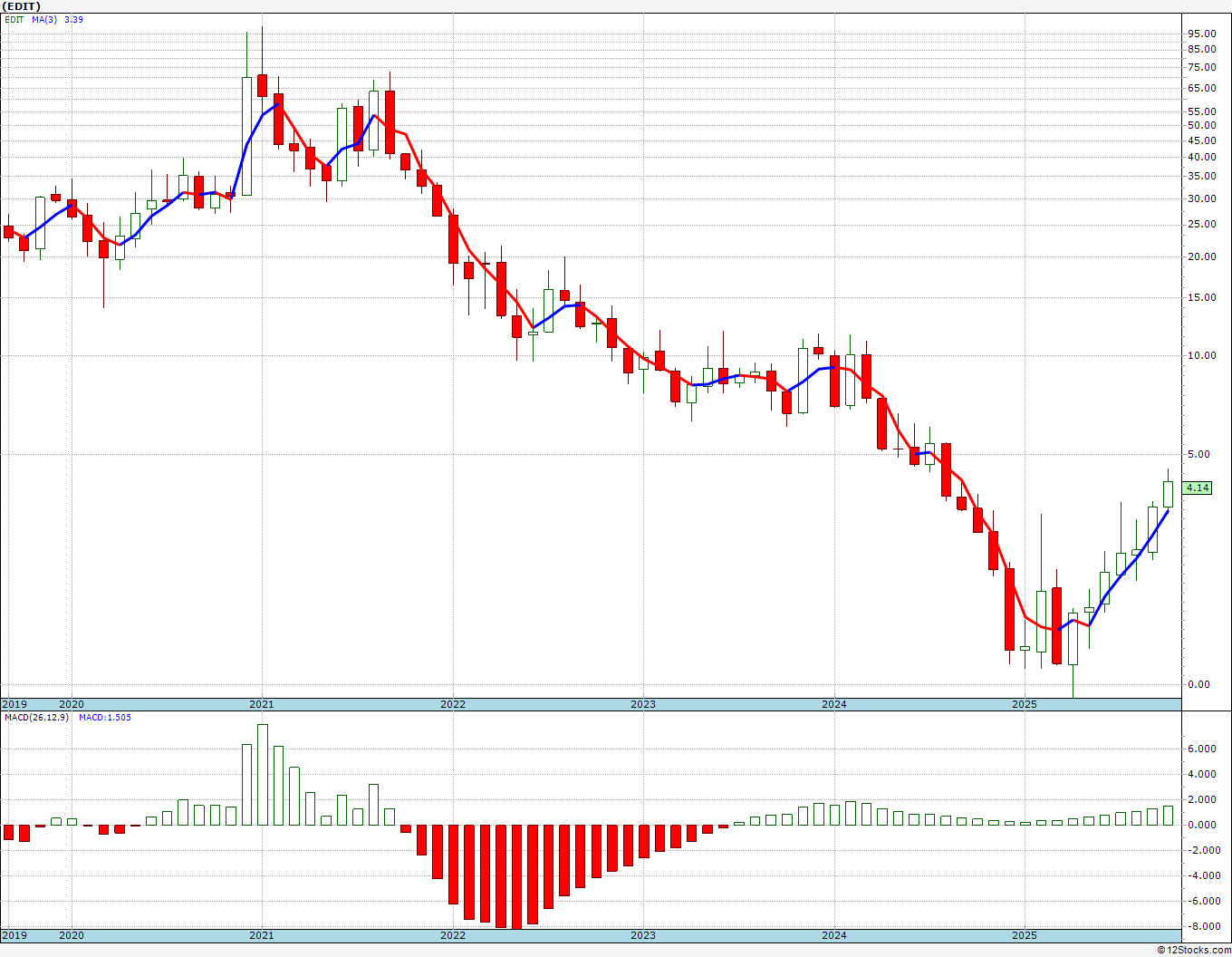Click the tallest green MACD bar in 2021
The width and height of the screenshot is (1232, 957).
(x=263, y=775)
